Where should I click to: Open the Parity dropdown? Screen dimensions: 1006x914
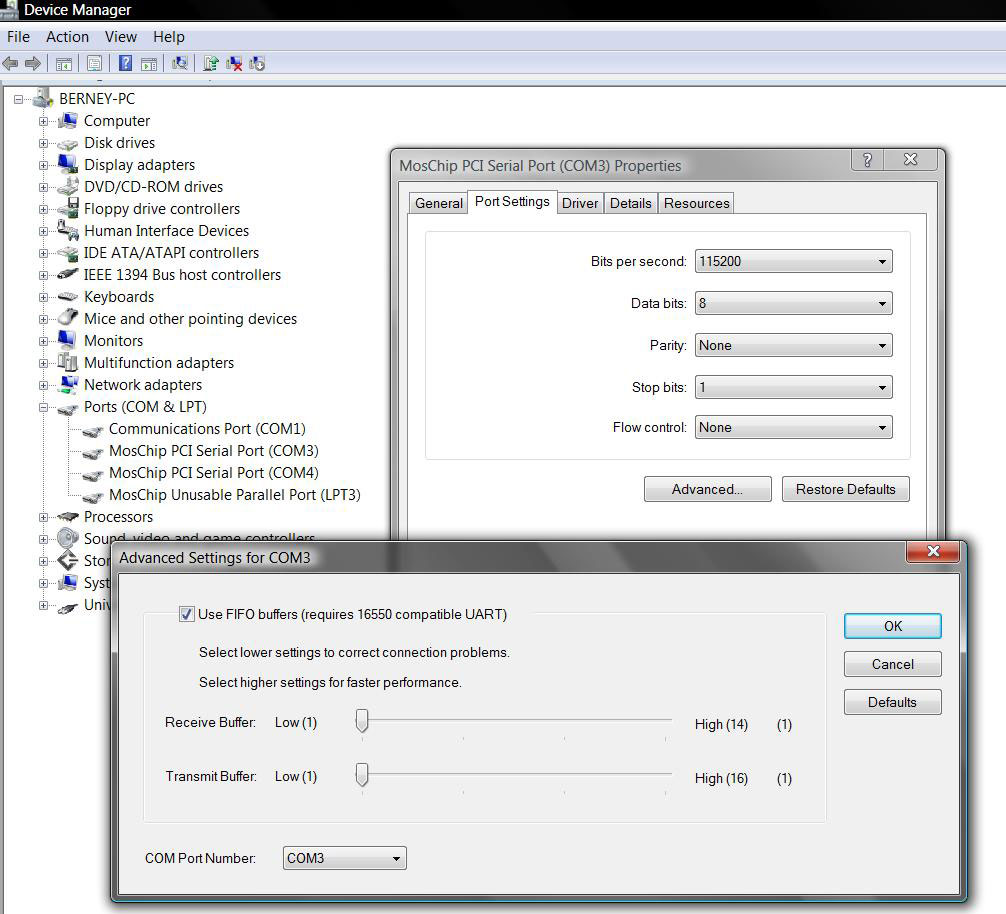(x=794, y=345)
